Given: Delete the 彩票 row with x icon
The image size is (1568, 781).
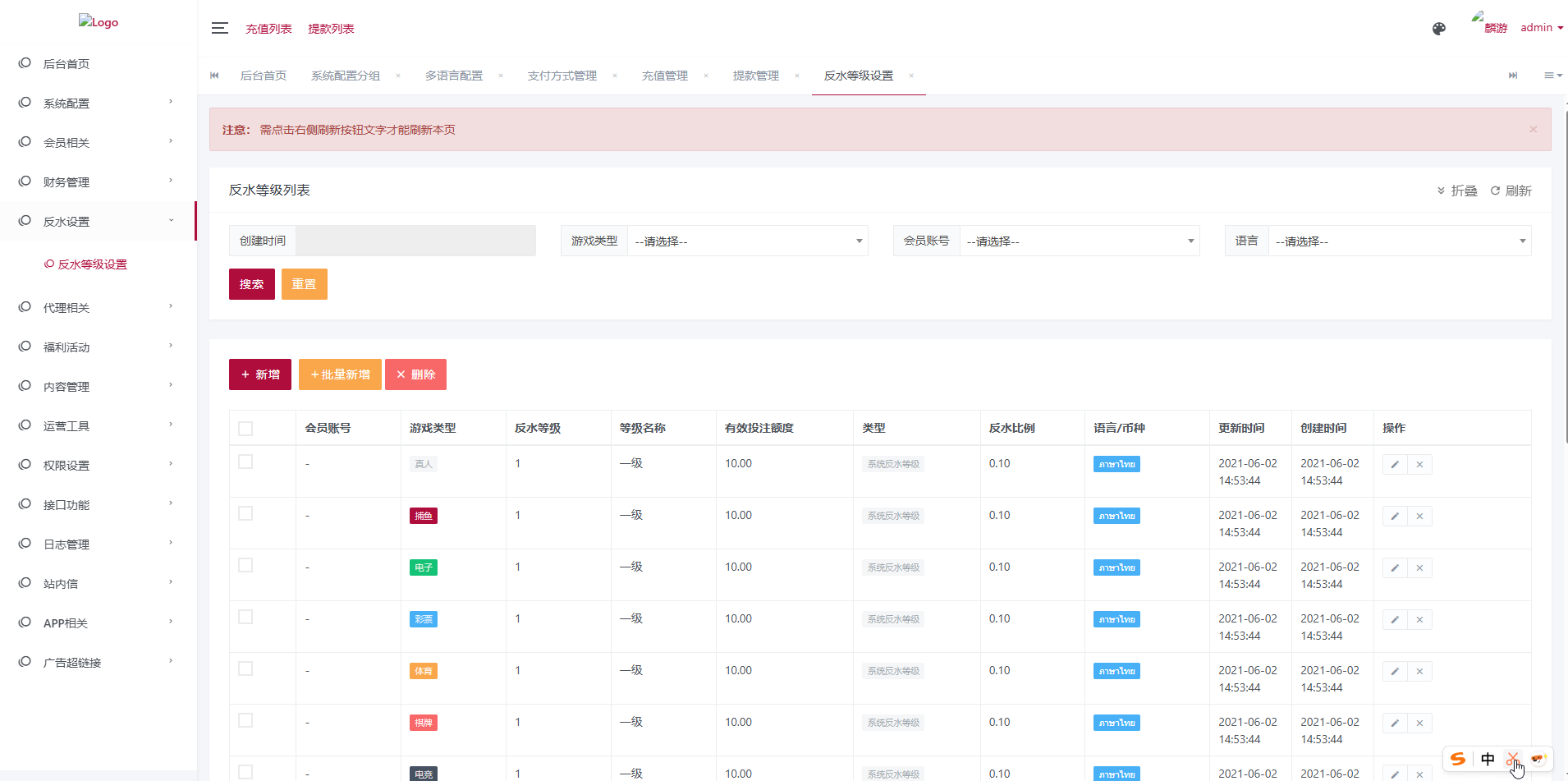Looking at the screenshot, I should click(x=1419, y=620).
